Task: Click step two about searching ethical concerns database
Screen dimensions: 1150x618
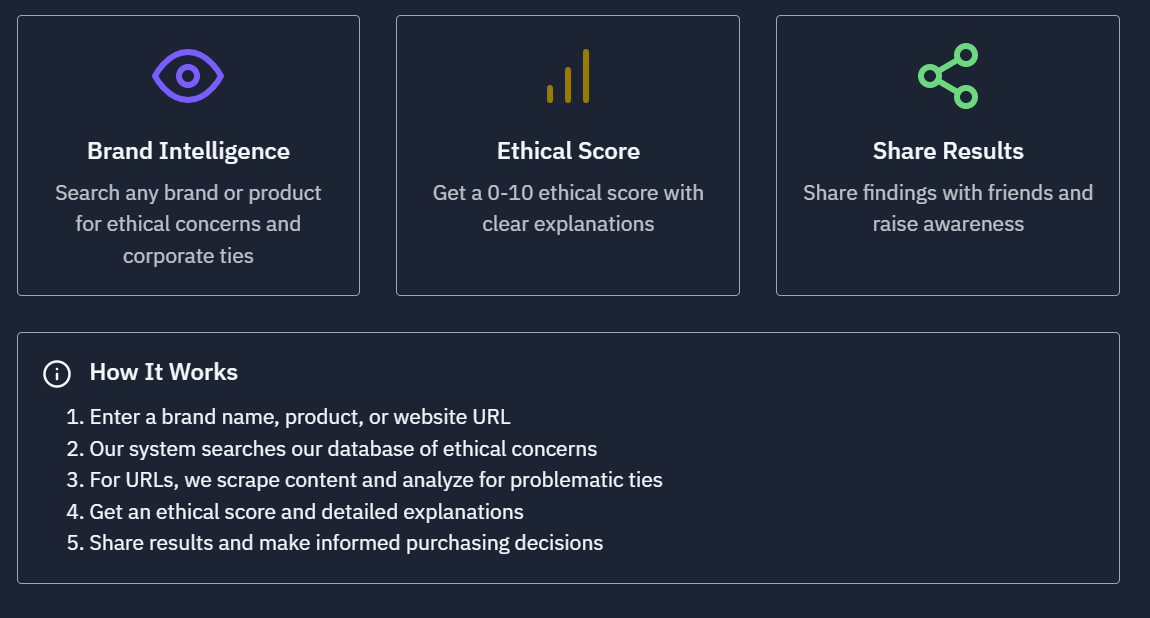Action: [x=332, y=449]
